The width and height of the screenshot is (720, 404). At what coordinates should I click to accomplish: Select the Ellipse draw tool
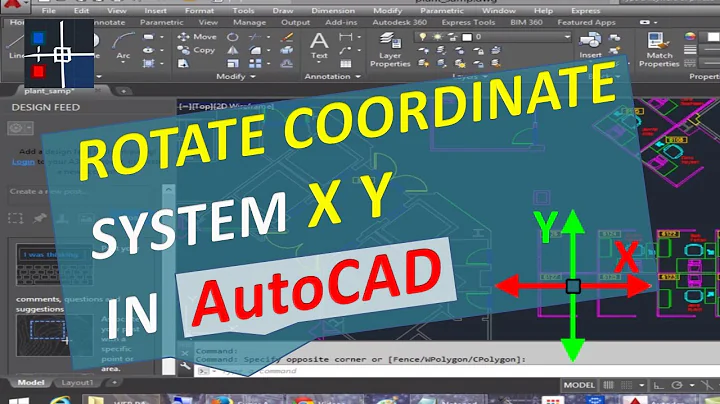[x=148, y=50]
